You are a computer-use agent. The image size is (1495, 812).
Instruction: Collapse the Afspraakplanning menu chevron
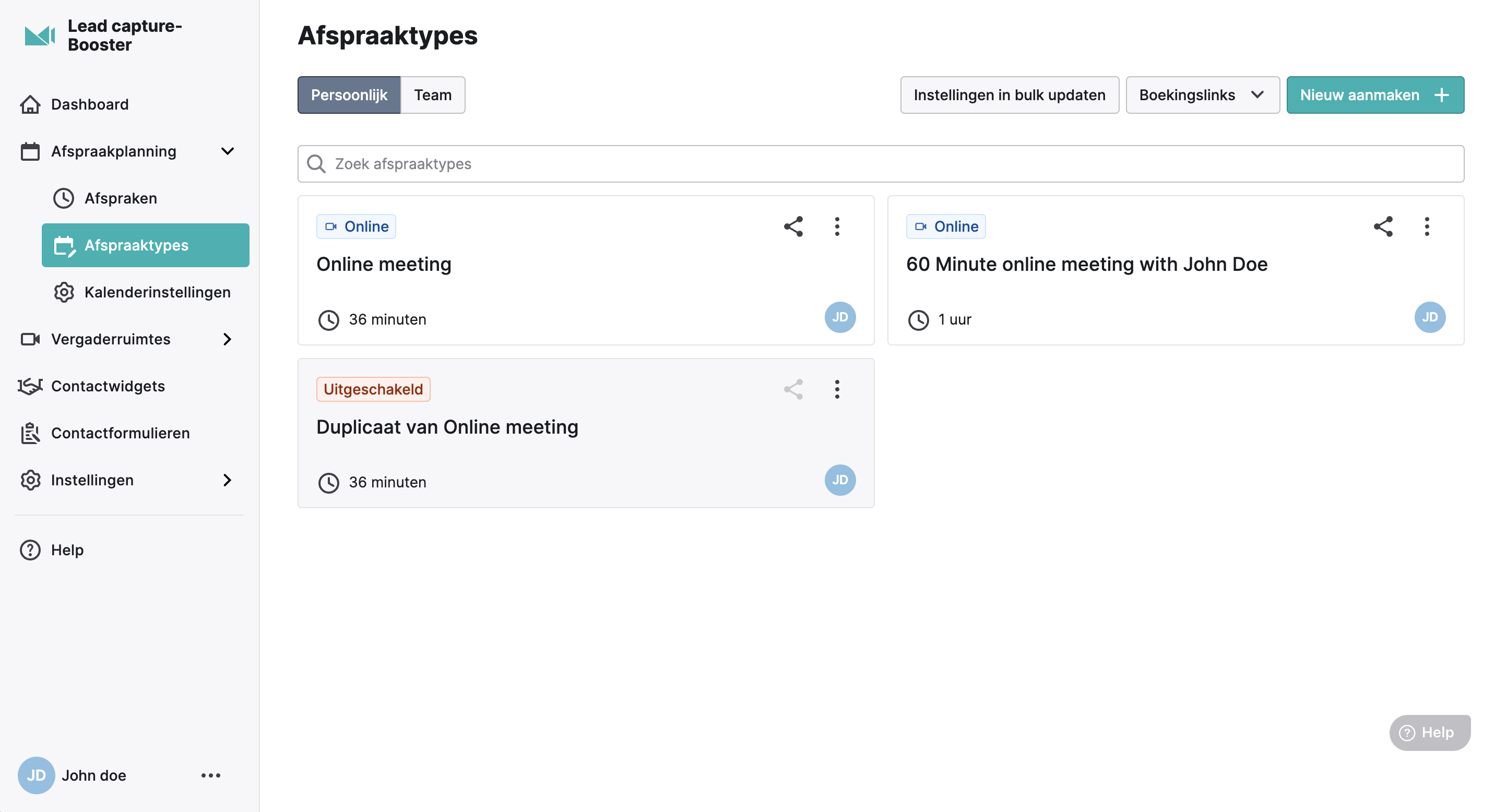click(228, 151)
